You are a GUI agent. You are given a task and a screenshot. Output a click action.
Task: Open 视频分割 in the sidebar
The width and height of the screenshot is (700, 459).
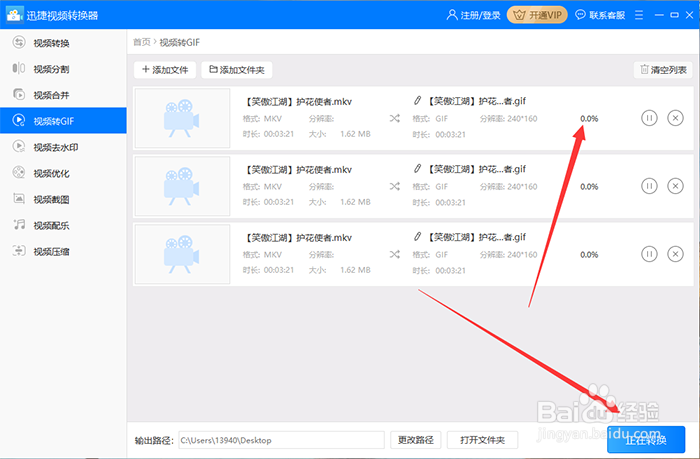pos(63,69)
